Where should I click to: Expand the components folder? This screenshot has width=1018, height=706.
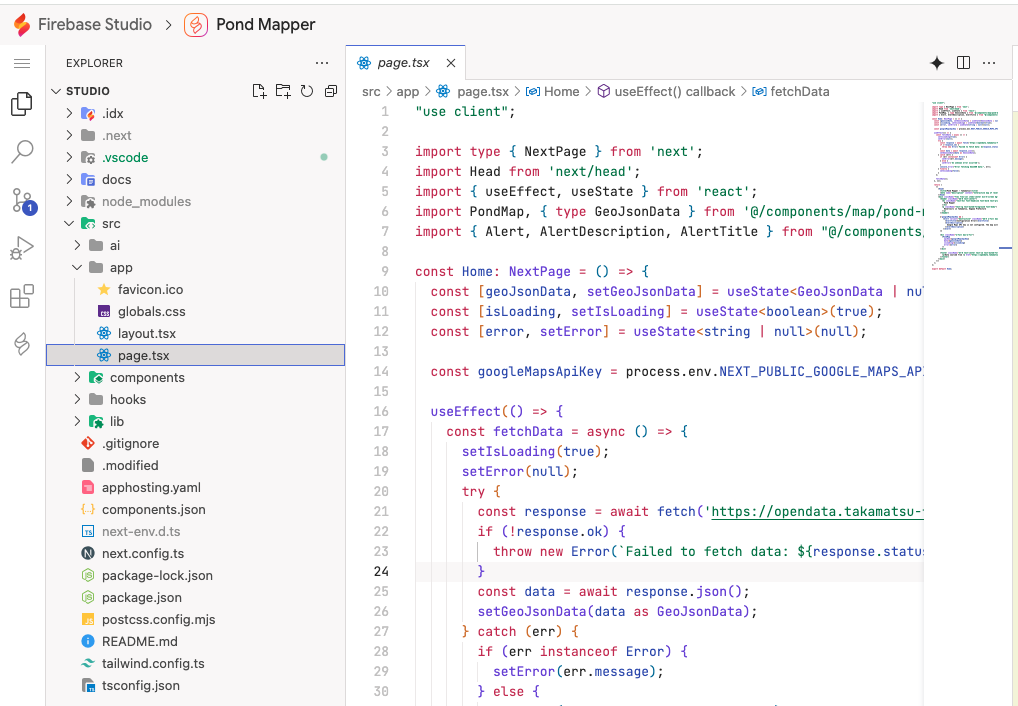(77, 377)
